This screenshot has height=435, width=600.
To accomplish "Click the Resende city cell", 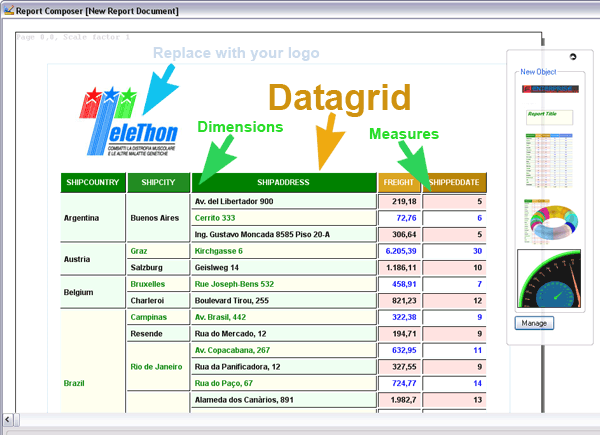I will click(158, 334).
